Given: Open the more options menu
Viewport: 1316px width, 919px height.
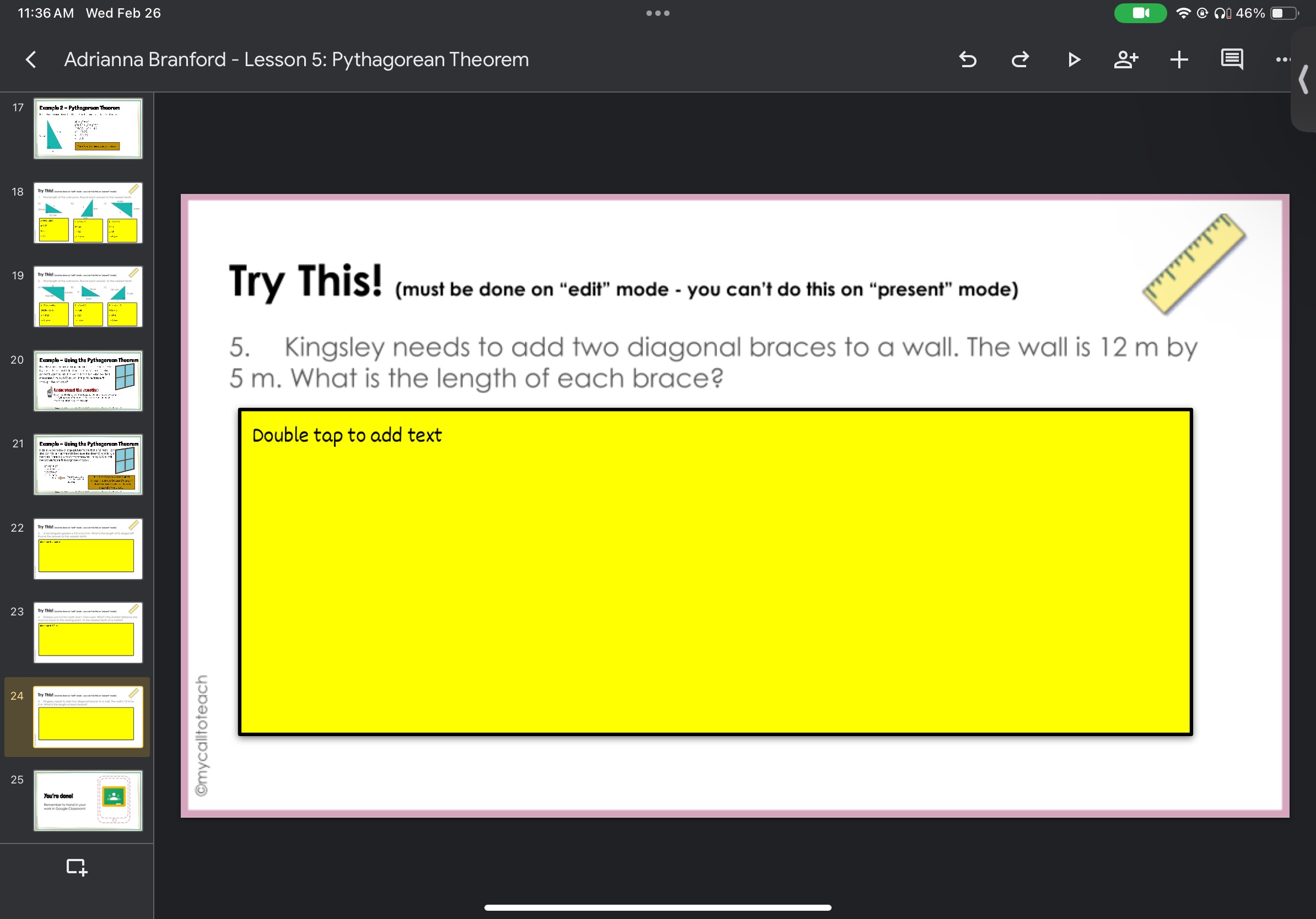Looking at the screenshot, I should (1283, 60).
